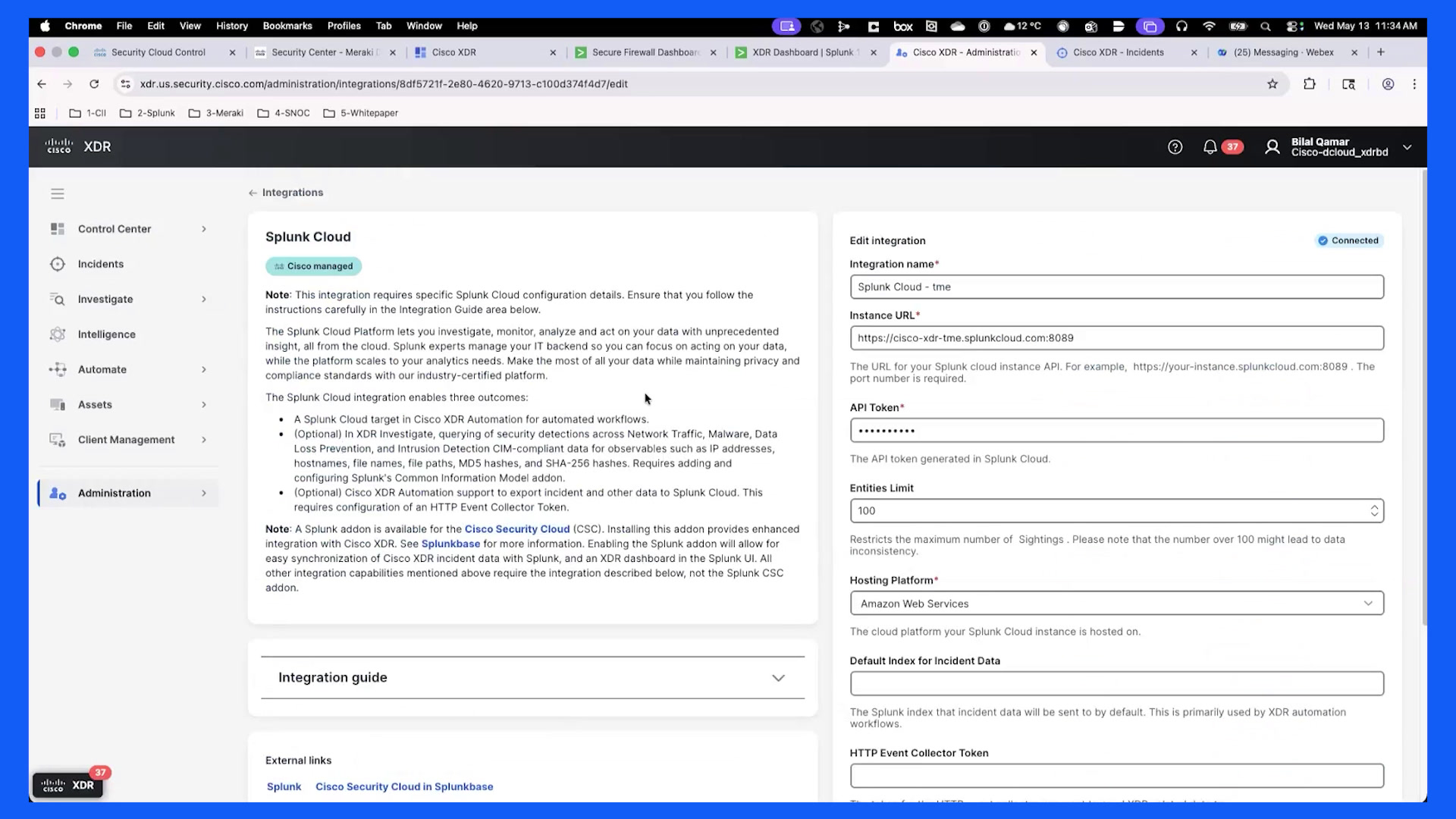Expand the Administration submenu chevron

(x=204, y=494)
